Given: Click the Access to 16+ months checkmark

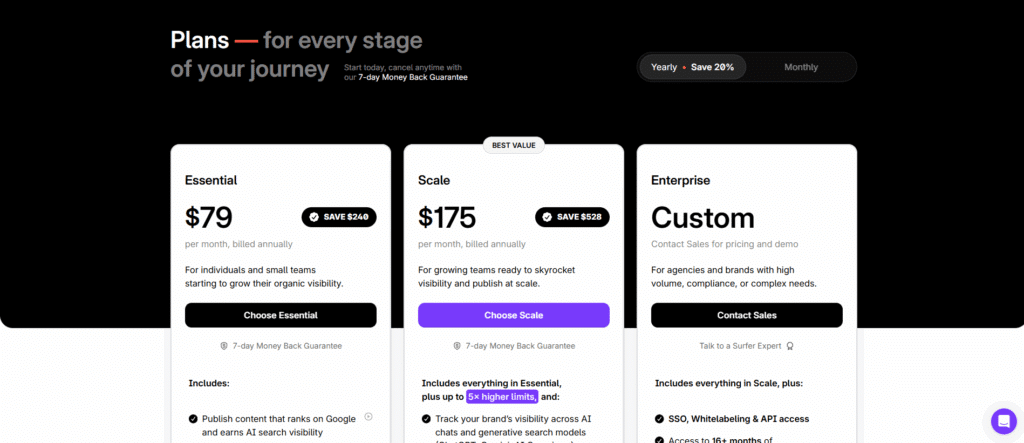Looking at the screenshot, I should [660, 440].
